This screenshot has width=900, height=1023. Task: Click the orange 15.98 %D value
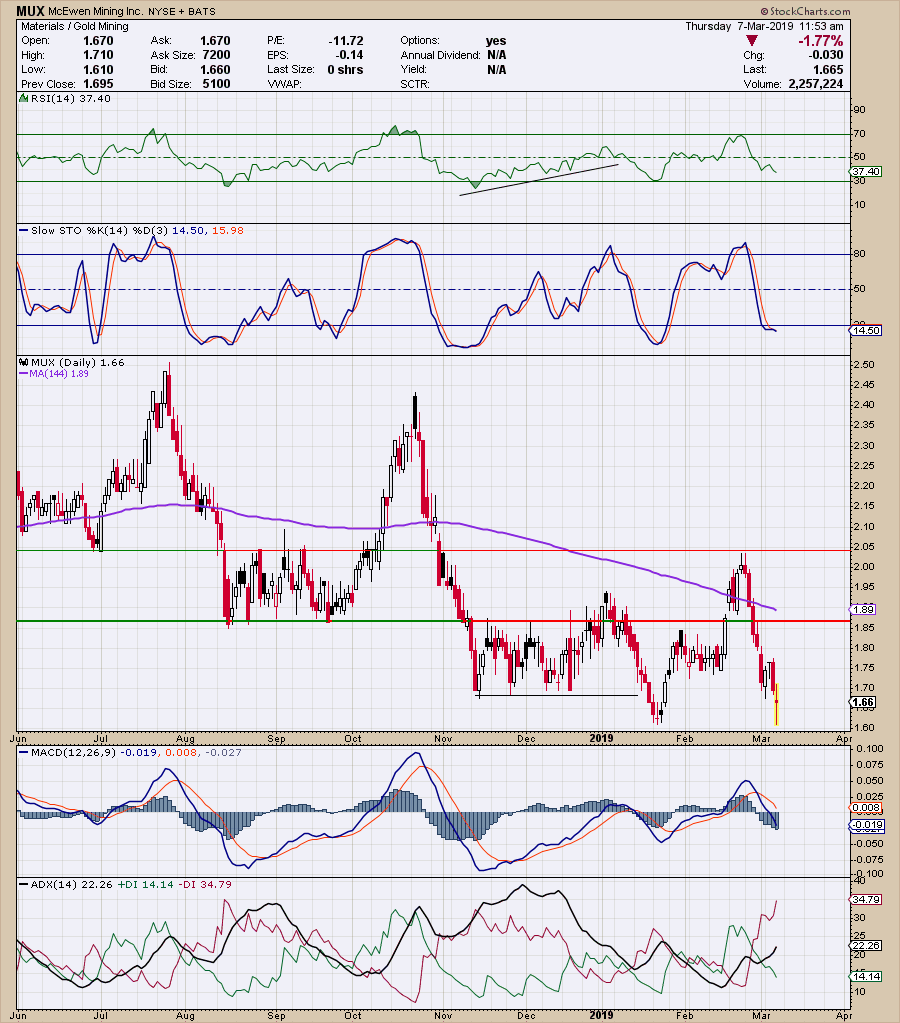pos(228,230)
